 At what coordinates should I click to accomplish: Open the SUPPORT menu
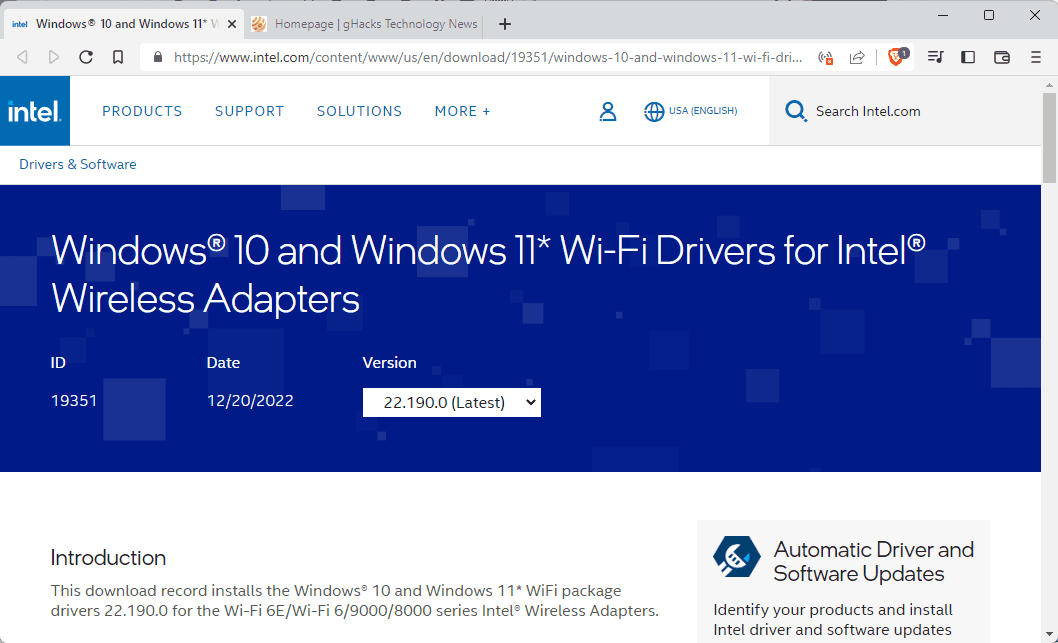[250, 111]
